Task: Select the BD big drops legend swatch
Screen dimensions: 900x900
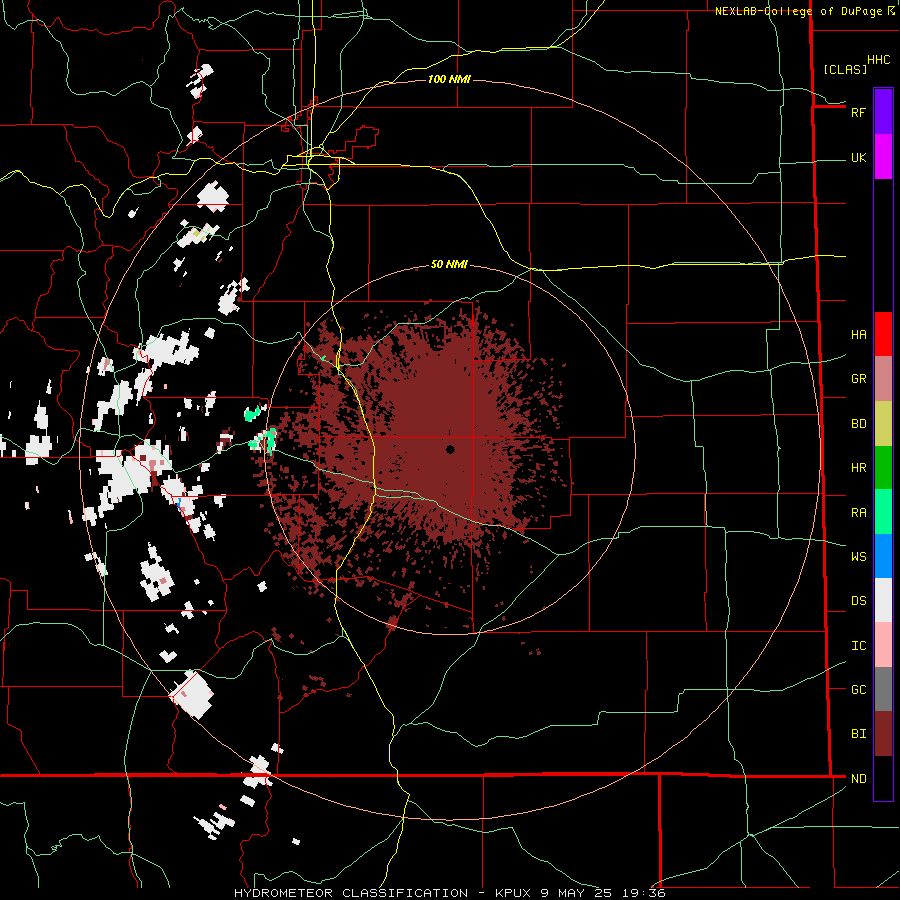Action: pyautogui.click(x=883, y=424)
